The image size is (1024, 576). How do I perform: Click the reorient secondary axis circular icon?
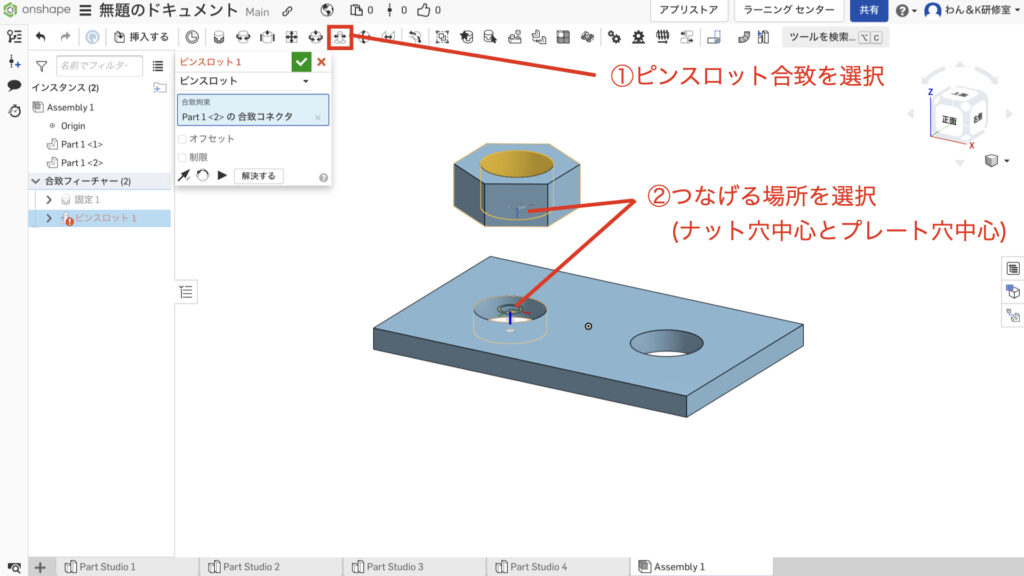[203, 175]
